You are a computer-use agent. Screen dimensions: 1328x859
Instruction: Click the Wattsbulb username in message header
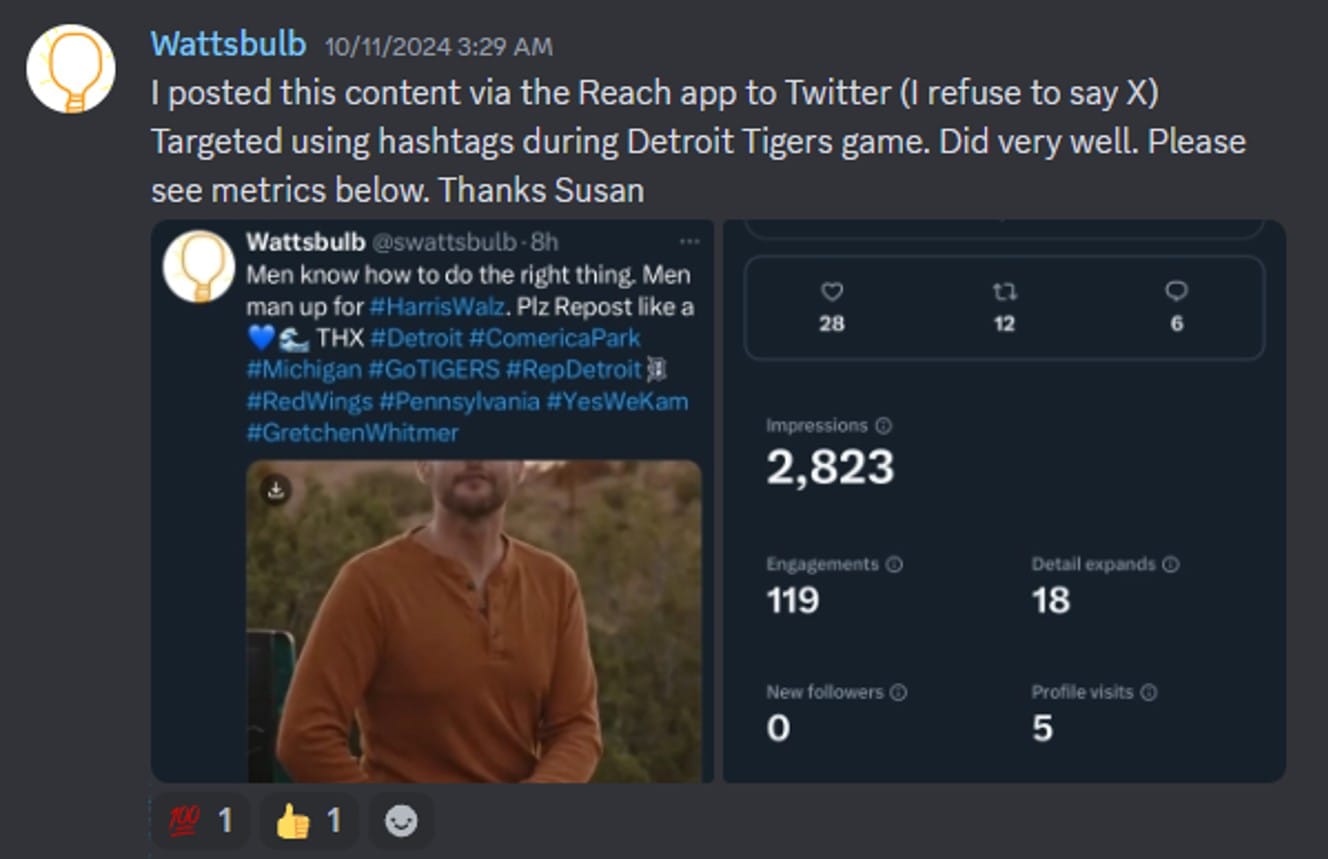click(228, 44)
